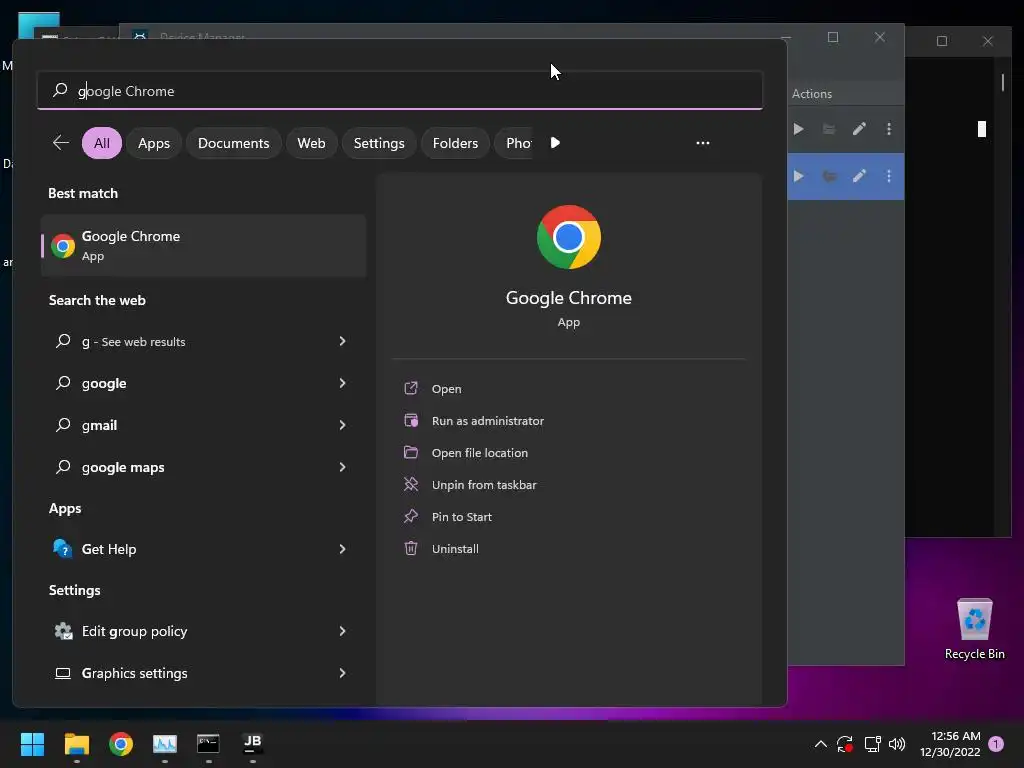This screenshot has height=768, width=1024.
Task: Click play icon in first Actions row
Action: click(x=798, y=129)
